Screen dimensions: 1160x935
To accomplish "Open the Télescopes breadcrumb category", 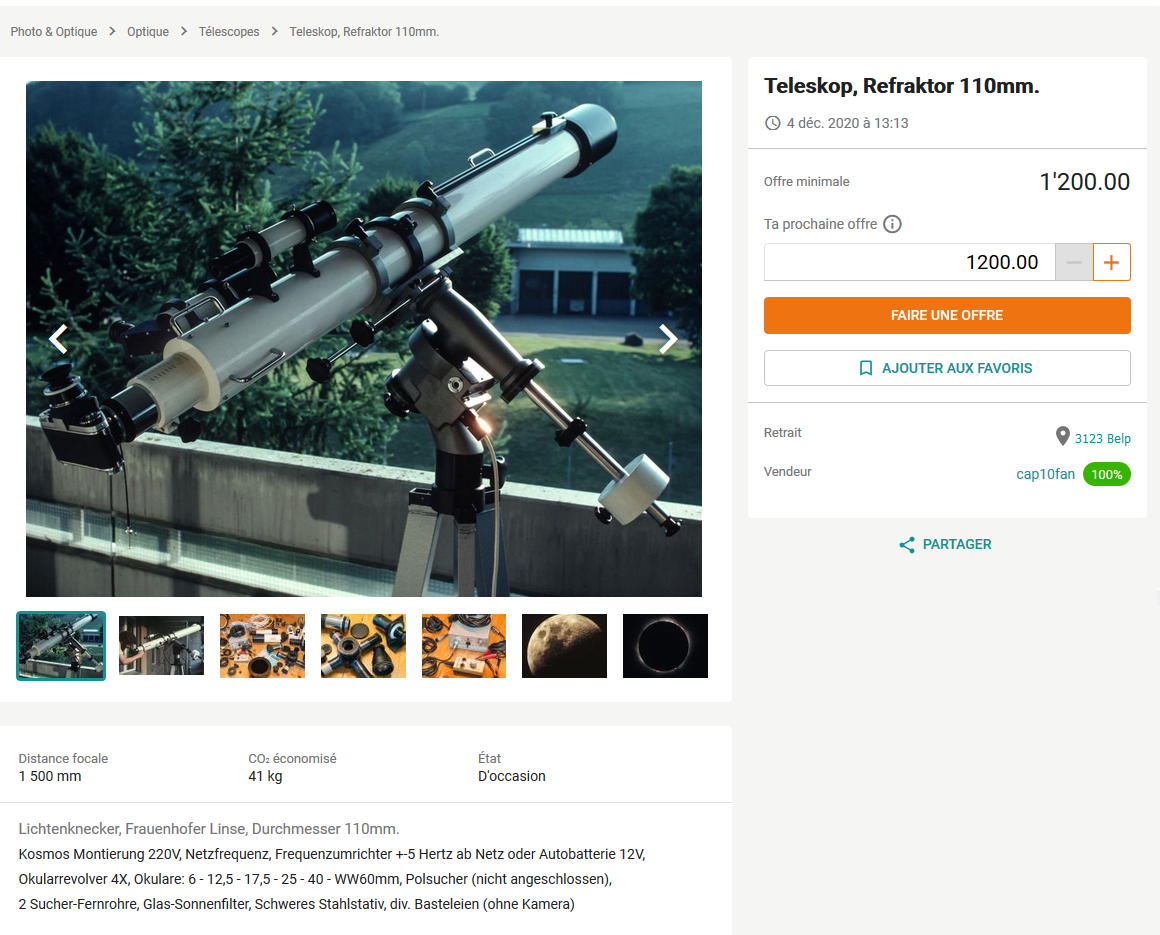I will pyautogui.click(x=229, y=32).
